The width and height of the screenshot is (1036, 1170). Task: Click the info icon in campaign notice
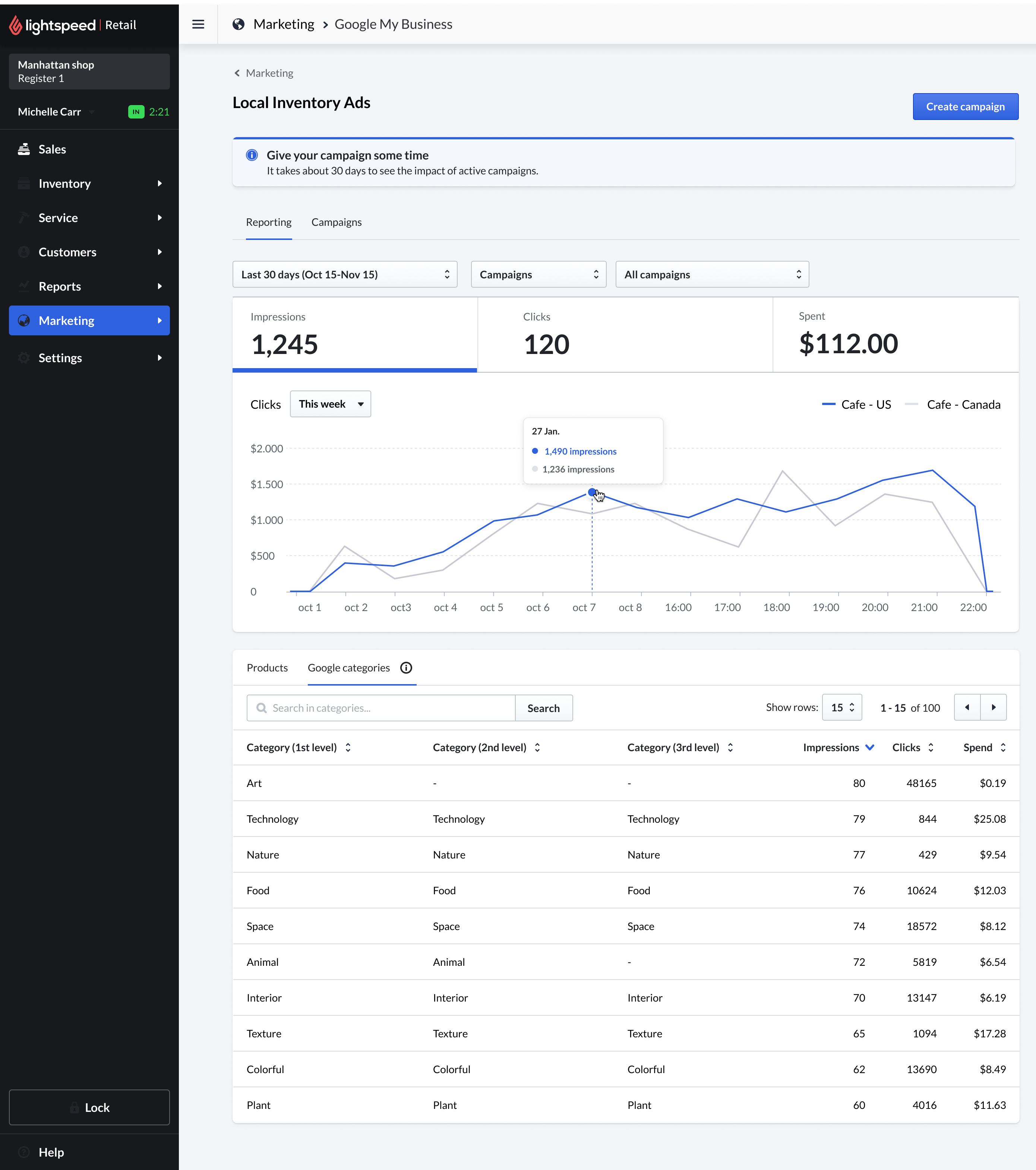252,155
